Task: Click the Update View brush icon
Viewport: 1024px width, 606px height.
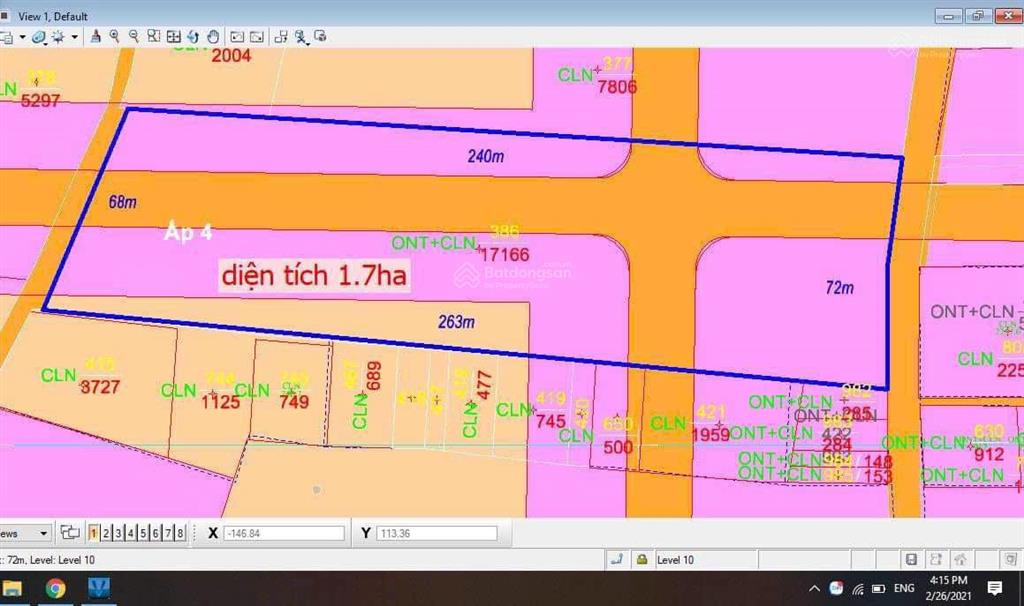Action: 96,36
